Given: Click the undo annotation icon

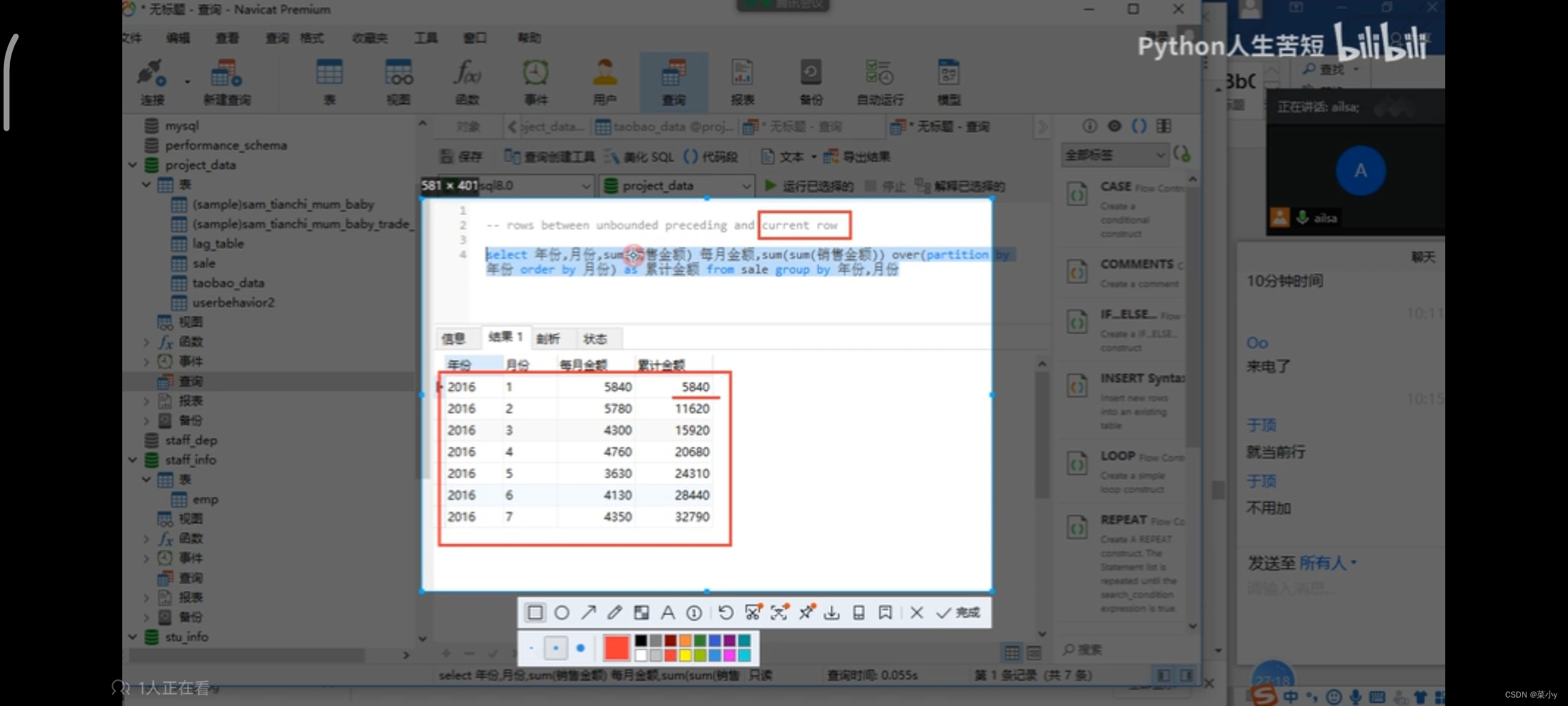Looking at the screenshot, I should (725, 613).
